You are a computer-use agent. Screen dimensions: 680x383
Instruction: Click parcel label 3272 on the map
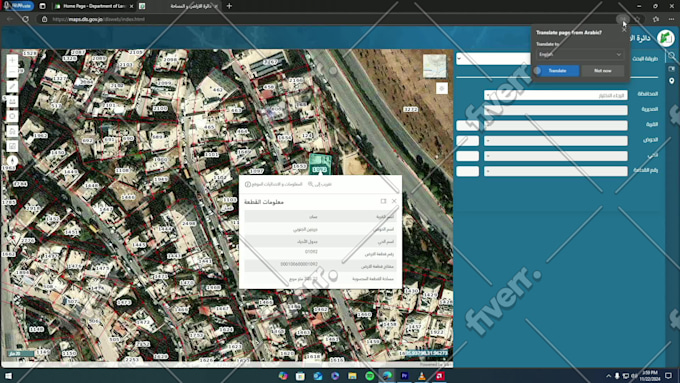tap(411, 109)
